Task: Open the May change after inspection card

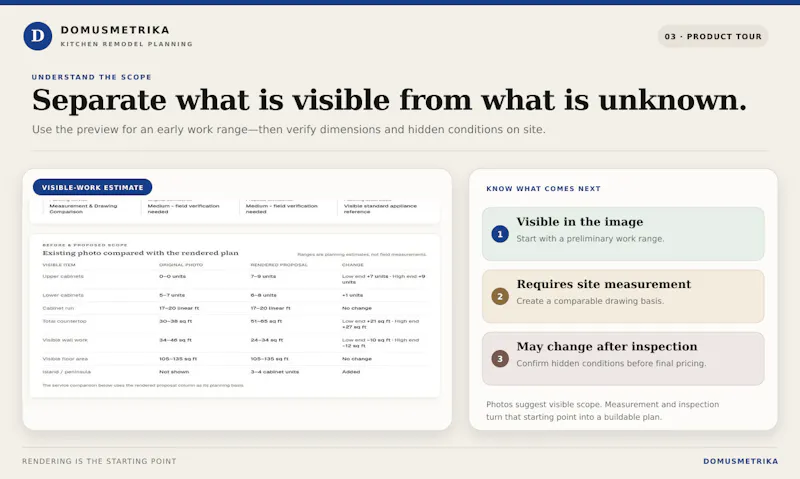Action: [x=623, y=359]
